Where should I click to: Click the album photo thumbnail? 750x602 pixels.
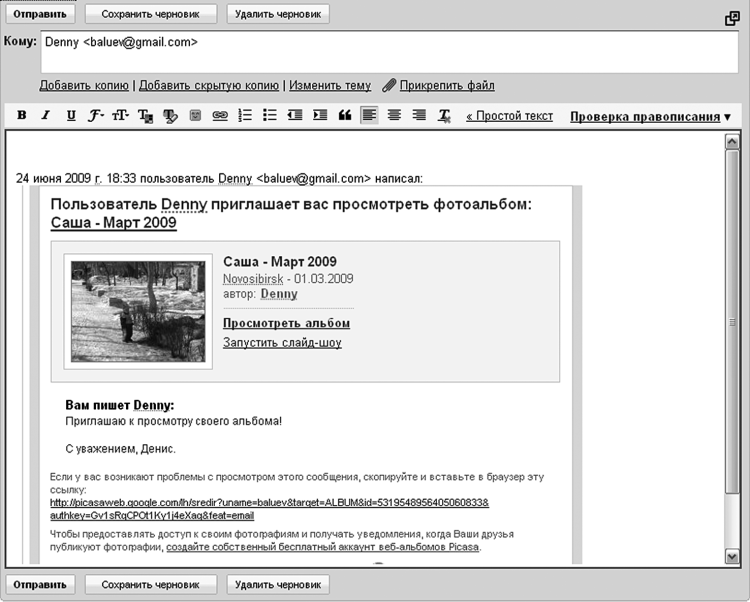click(138, 310)
